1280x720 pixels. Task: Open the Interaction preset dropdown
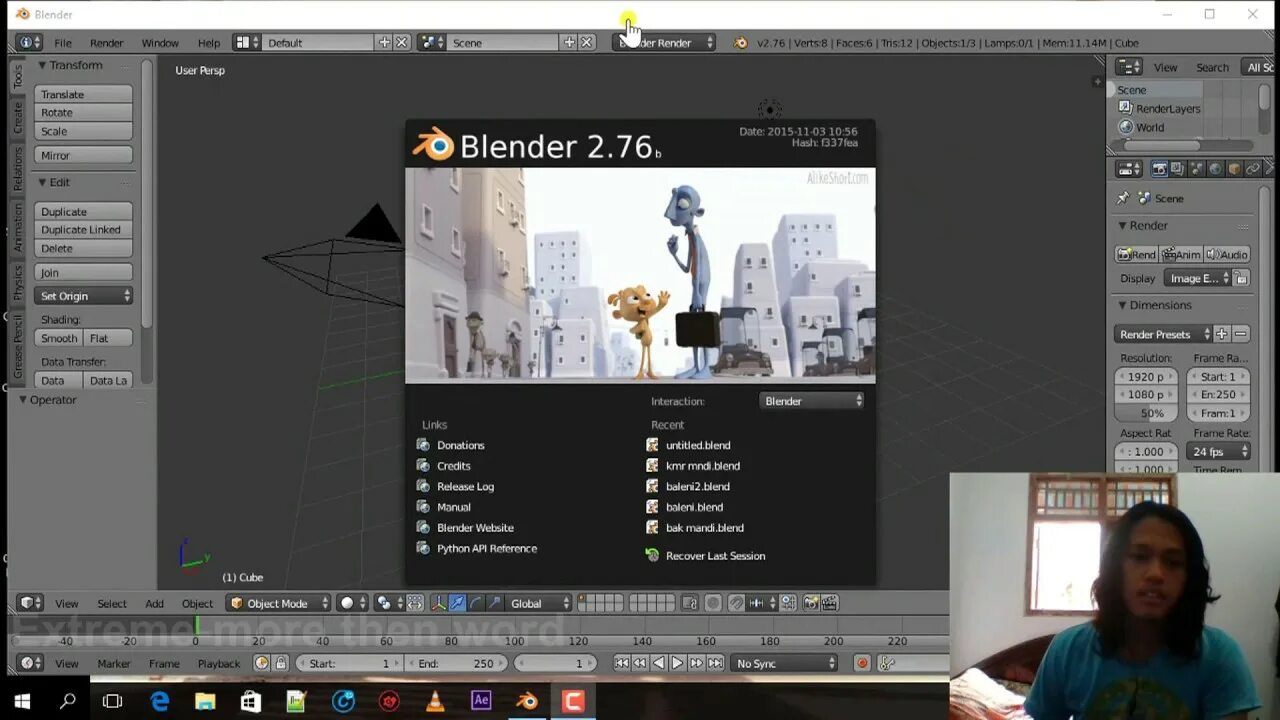[812, 401]
